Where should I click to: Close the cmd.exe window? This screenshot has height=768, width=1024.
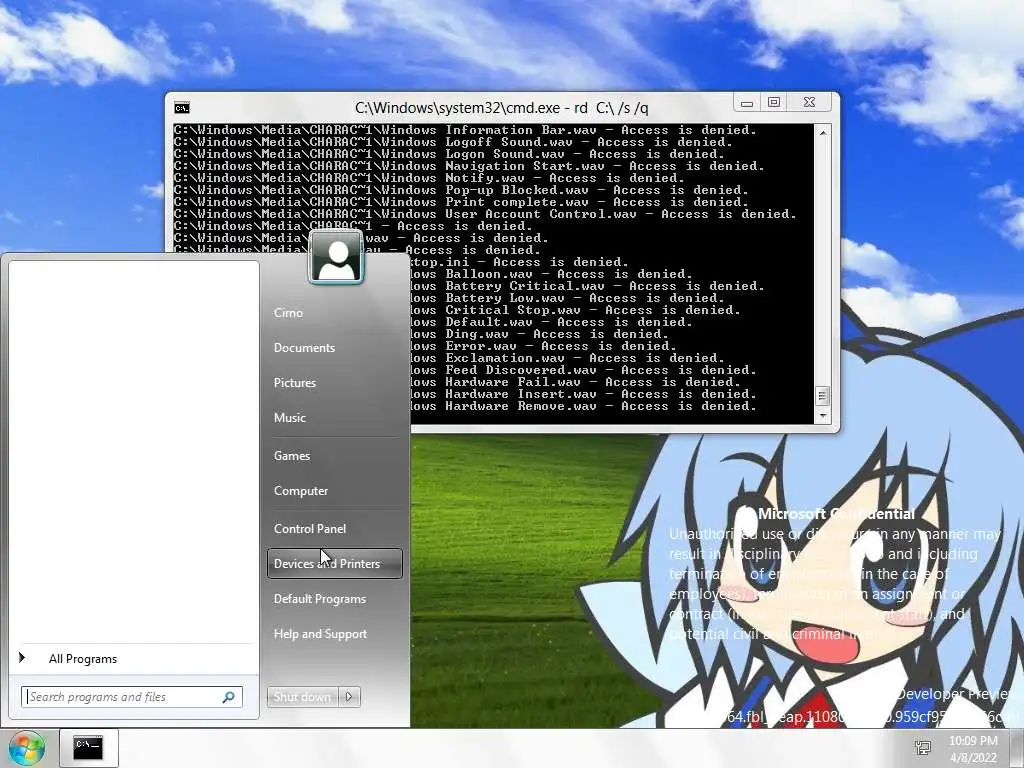tap(809, 103)
